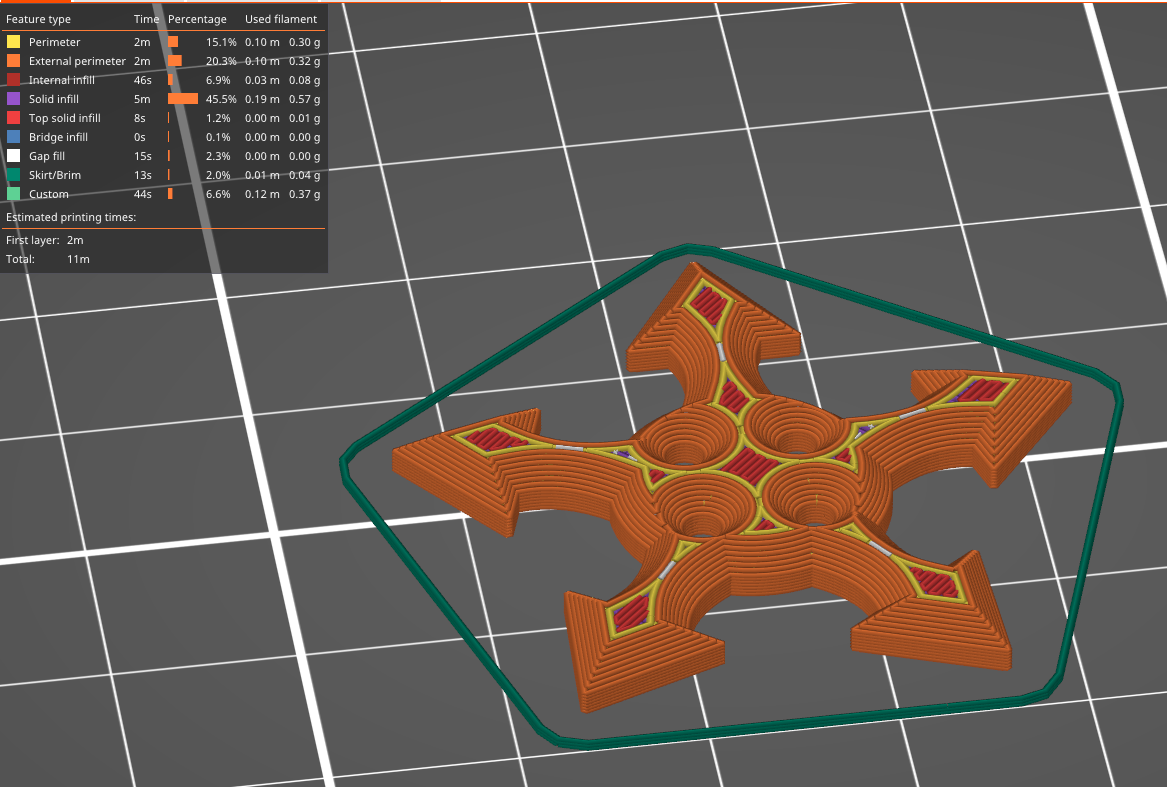Click the Estimated printing times heading

tap(71, 217)
